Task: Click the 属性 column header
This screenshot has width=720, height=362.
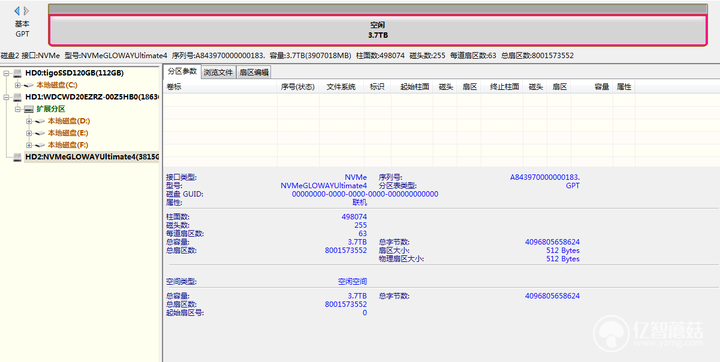Action: coord(624,87)
